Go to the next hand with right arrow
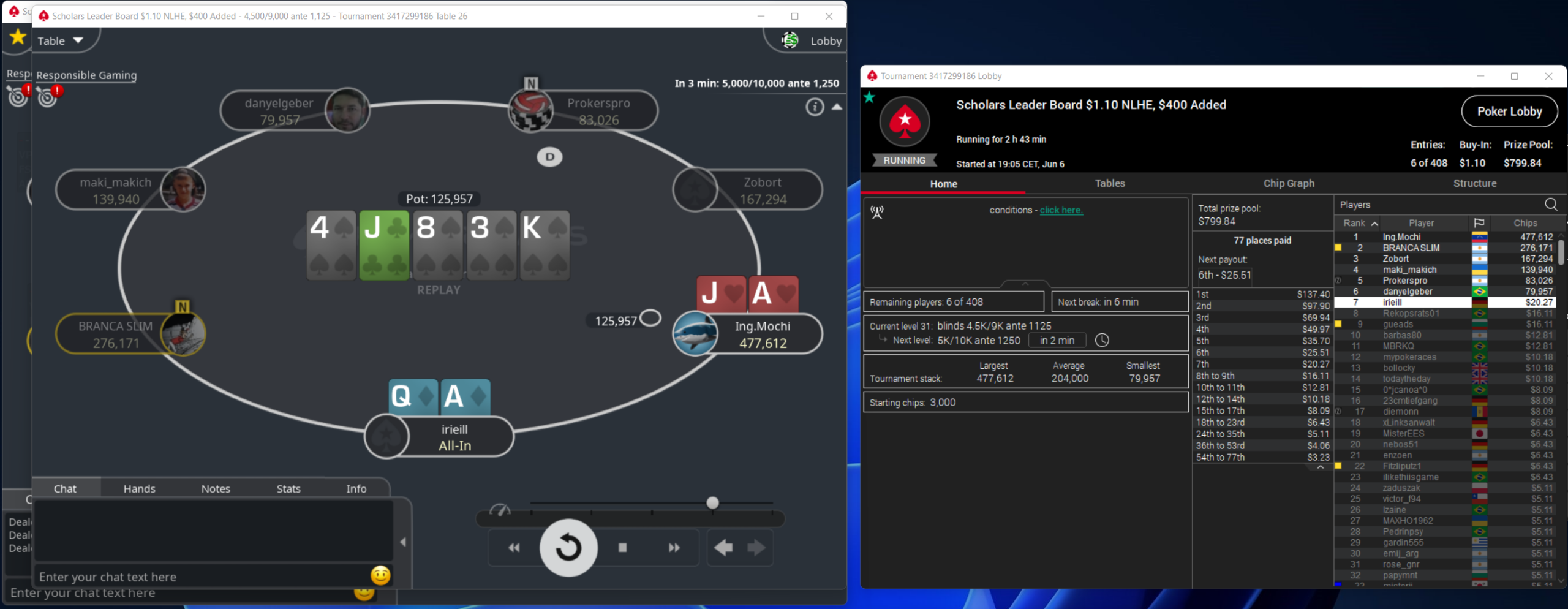The width and height of the screenshot is (1568, 609). pyautogui.click(x=756, y=547)
